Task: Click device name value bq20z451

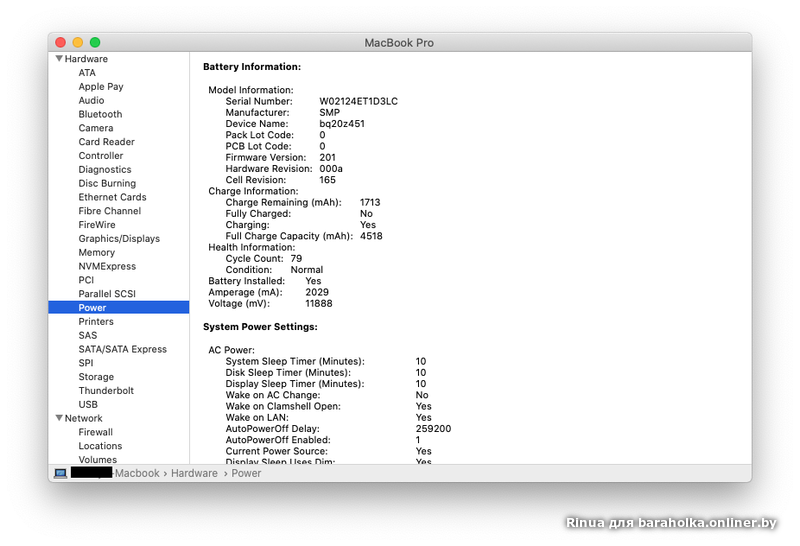Action: [342, 123]
